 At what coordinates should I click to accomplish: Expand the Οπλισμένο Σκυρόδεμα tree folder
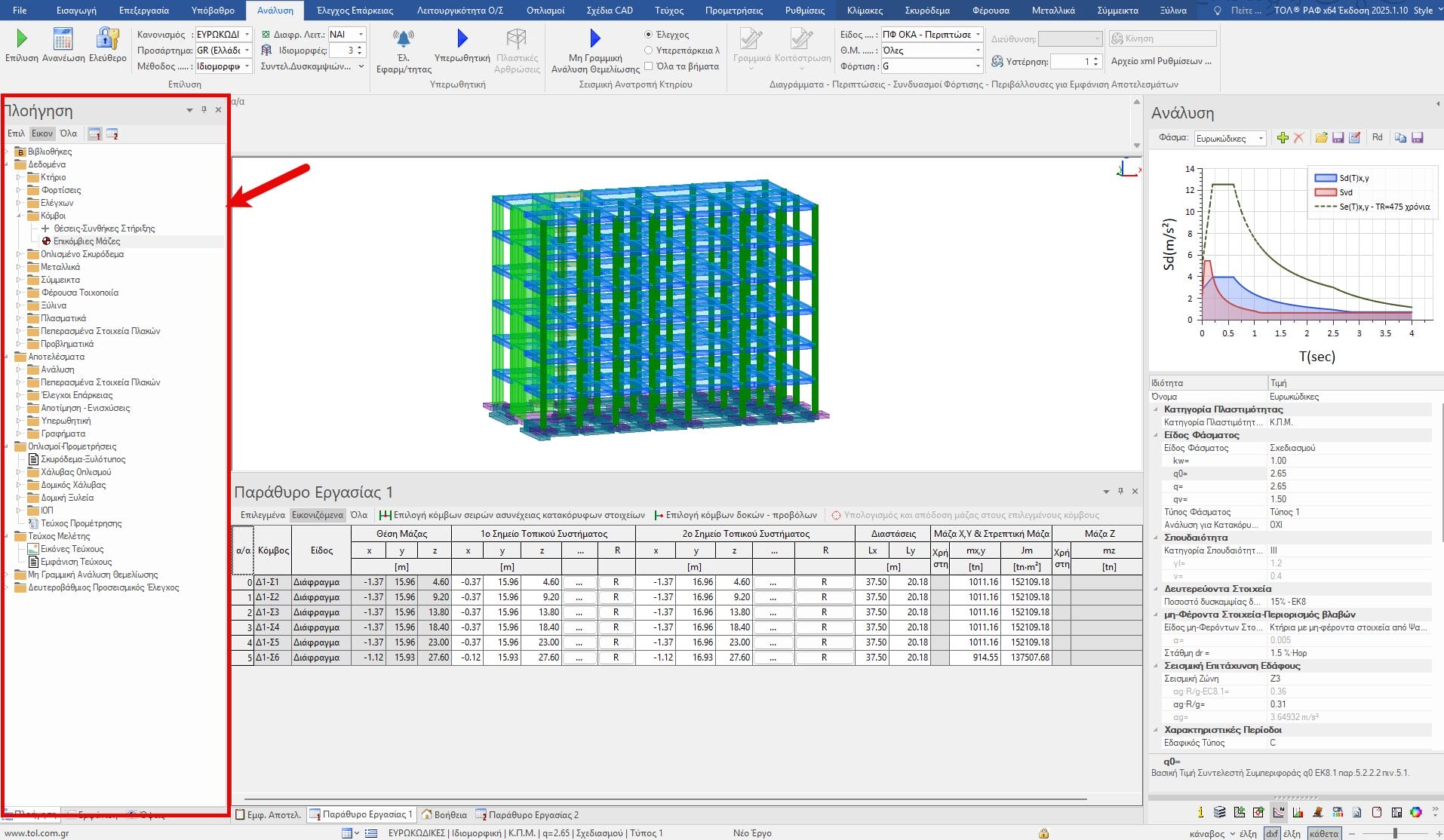click(x=19, y=254)
